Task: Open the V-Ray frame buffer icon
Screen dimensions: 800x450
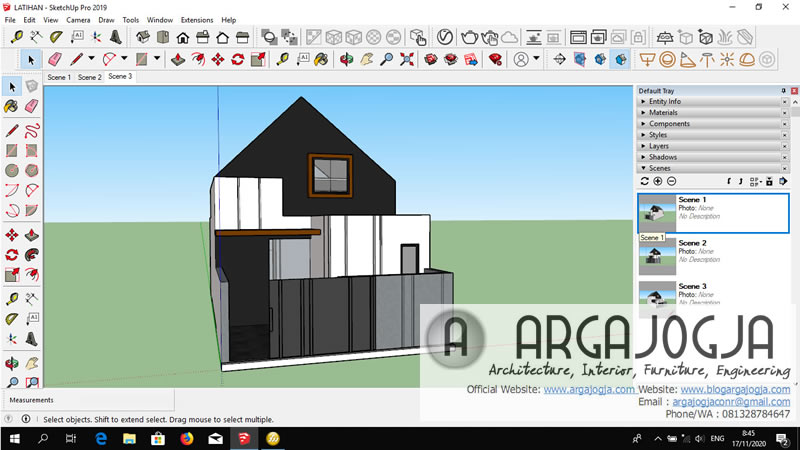Action: tap(578, 37)
